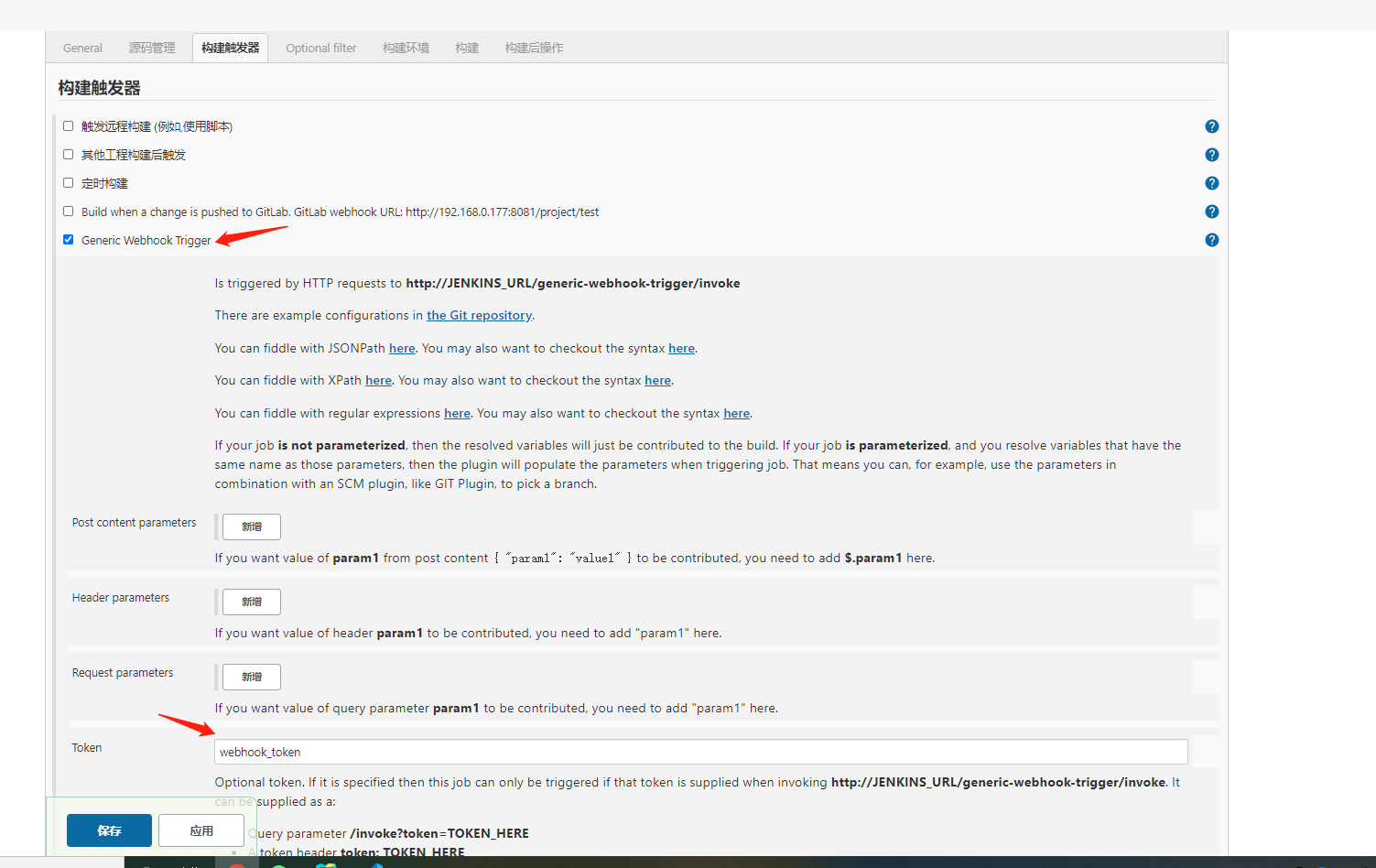Open JSONPath syntax 'here' link

pos(681,348)
